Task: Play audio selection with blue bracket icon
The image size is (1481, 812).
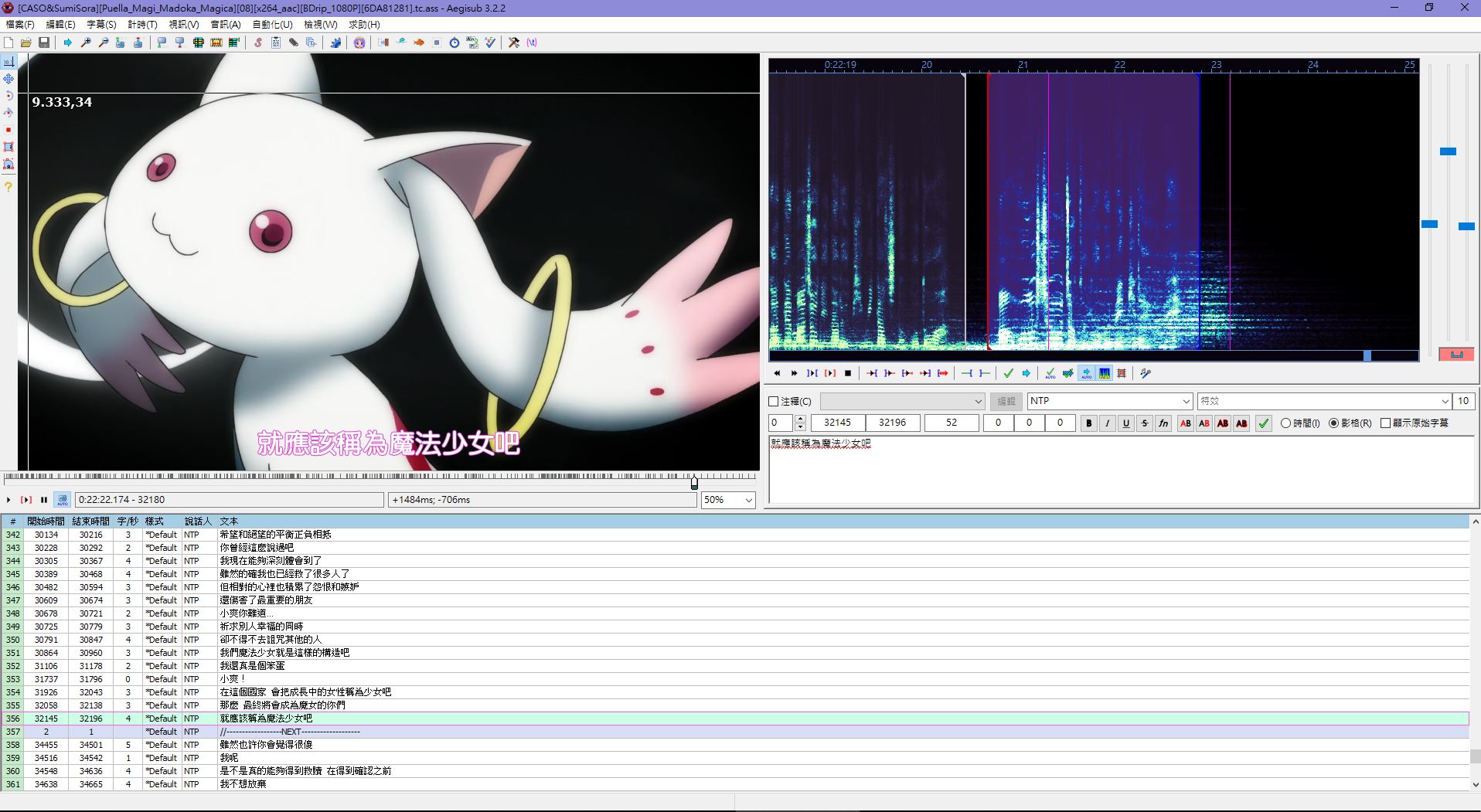Action: coord(812,373)
